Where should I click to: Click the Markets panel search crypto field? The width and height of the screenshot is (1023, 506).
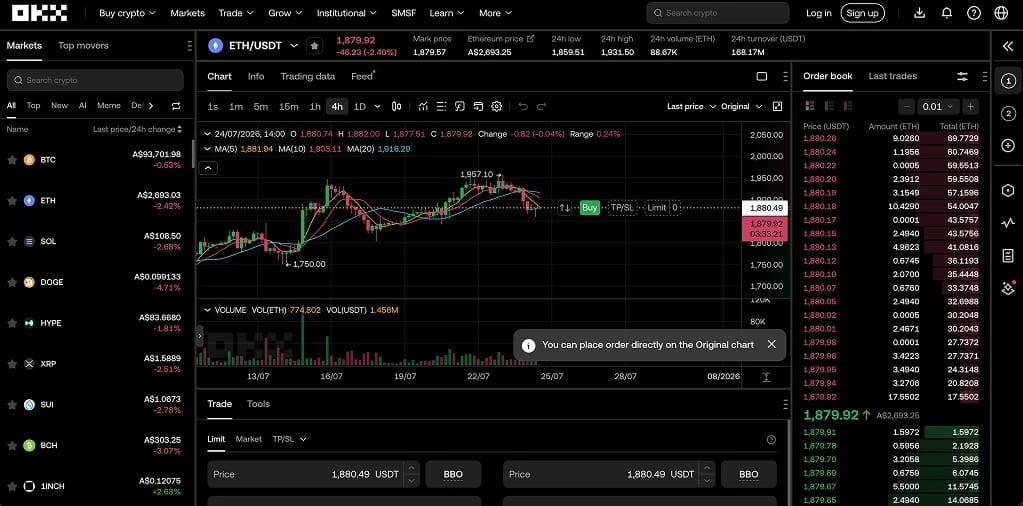pyautogui.click(x=95, y=80)
